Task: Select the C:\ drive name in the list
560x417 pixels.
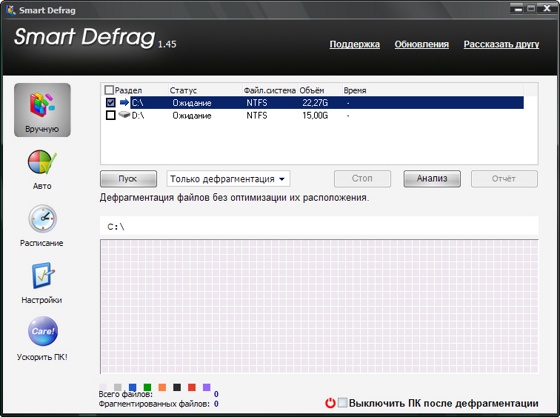Action: pos(138,103)
